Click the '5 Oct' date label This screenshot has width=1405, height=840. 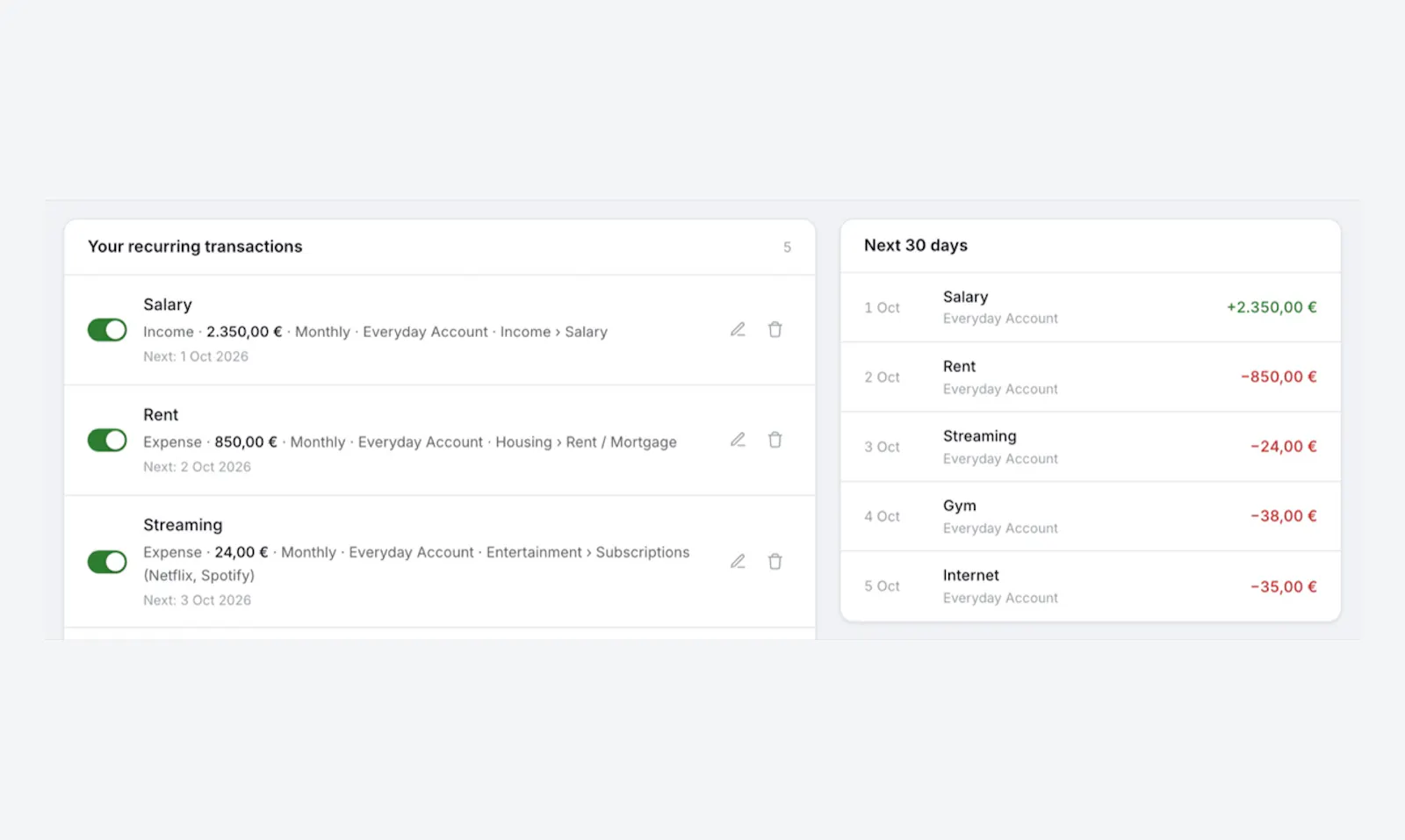pos(882,586)
